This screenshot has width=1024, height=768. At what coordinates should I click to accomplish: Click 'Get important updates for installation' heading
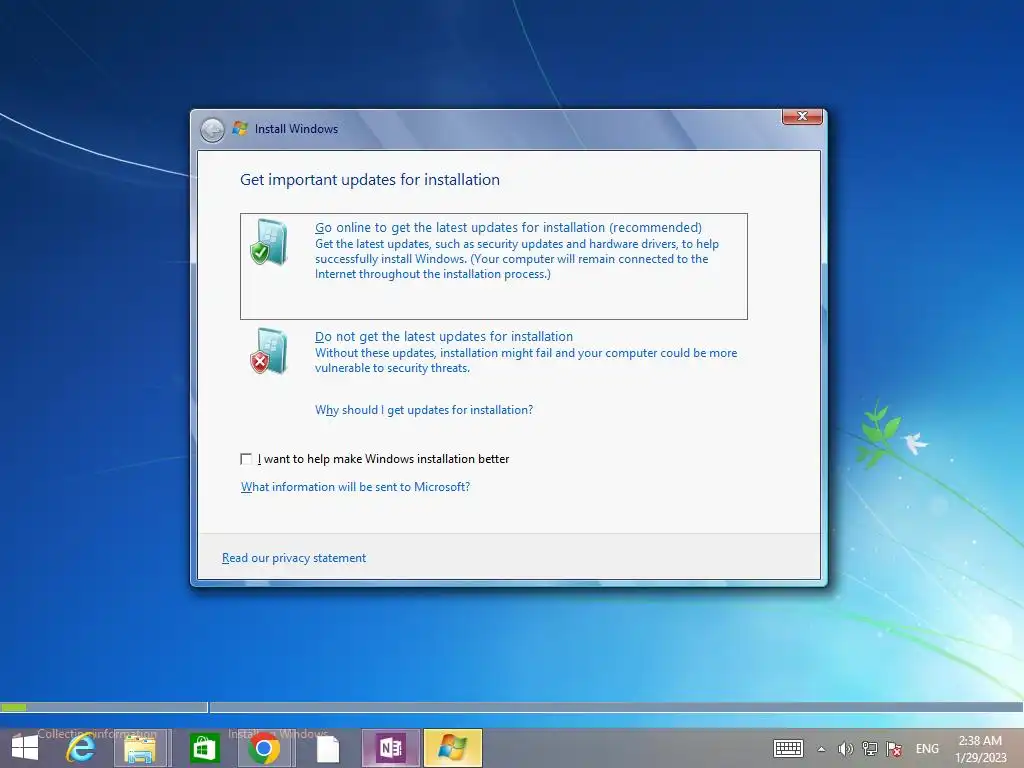coord(370,180)
